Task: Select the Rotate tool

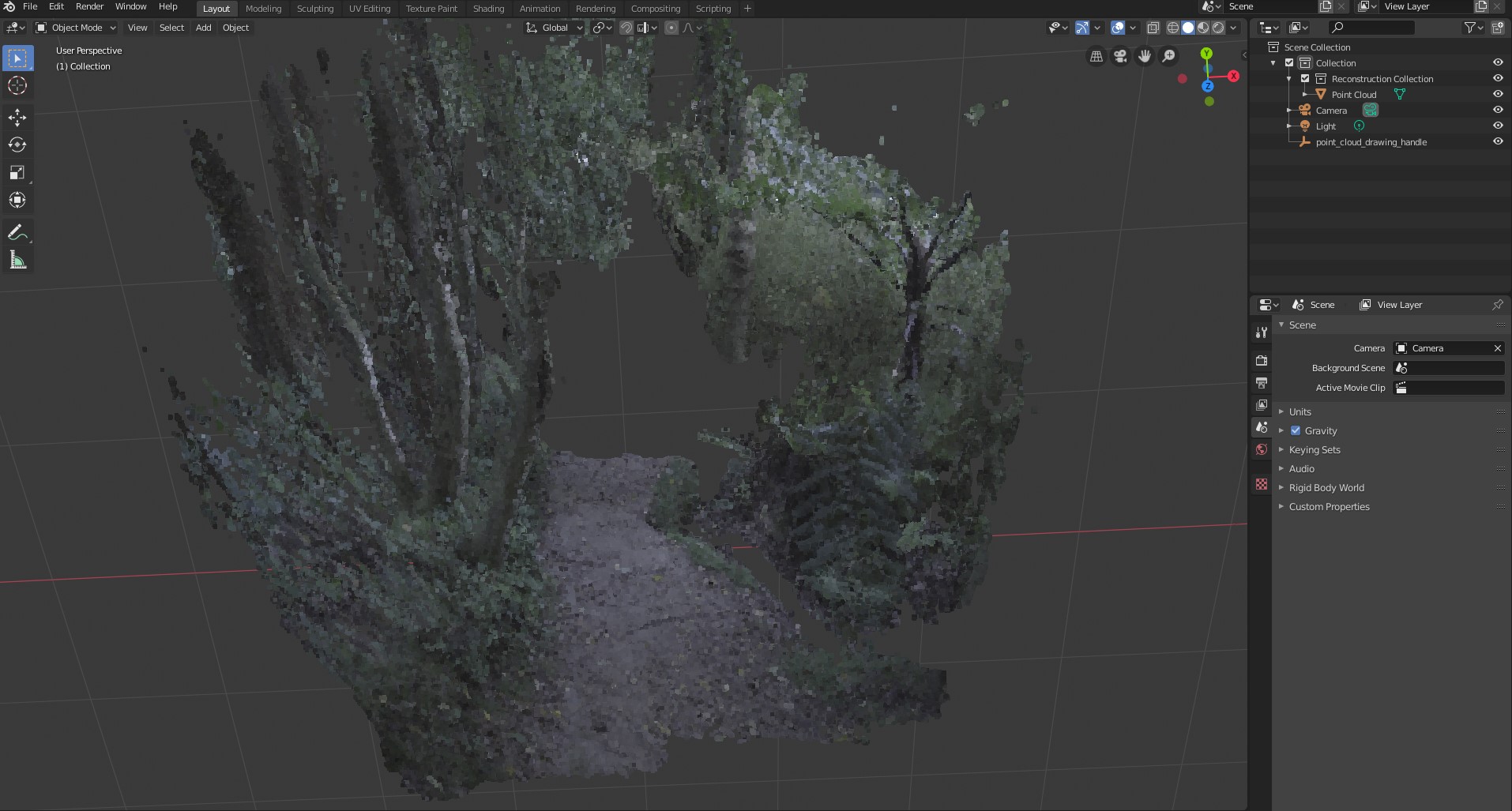Action: pos(17,145)
